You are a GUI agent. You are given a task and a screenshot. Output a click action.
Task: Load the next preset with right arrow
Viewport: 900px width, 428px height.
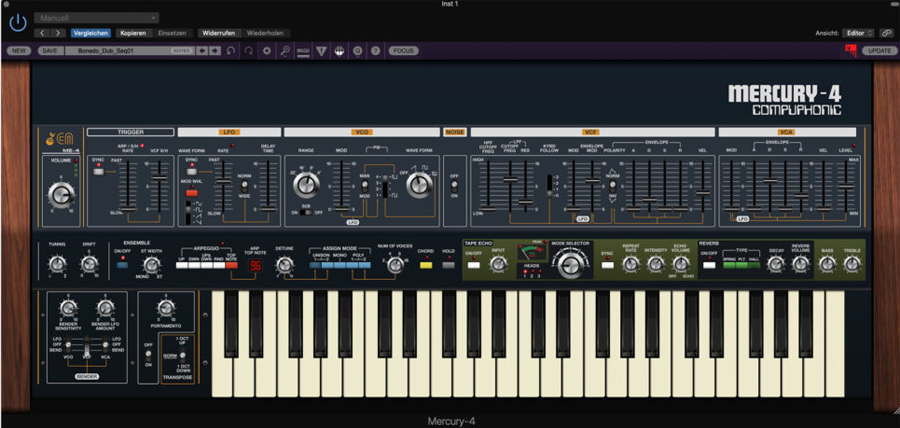coord(215,51)
